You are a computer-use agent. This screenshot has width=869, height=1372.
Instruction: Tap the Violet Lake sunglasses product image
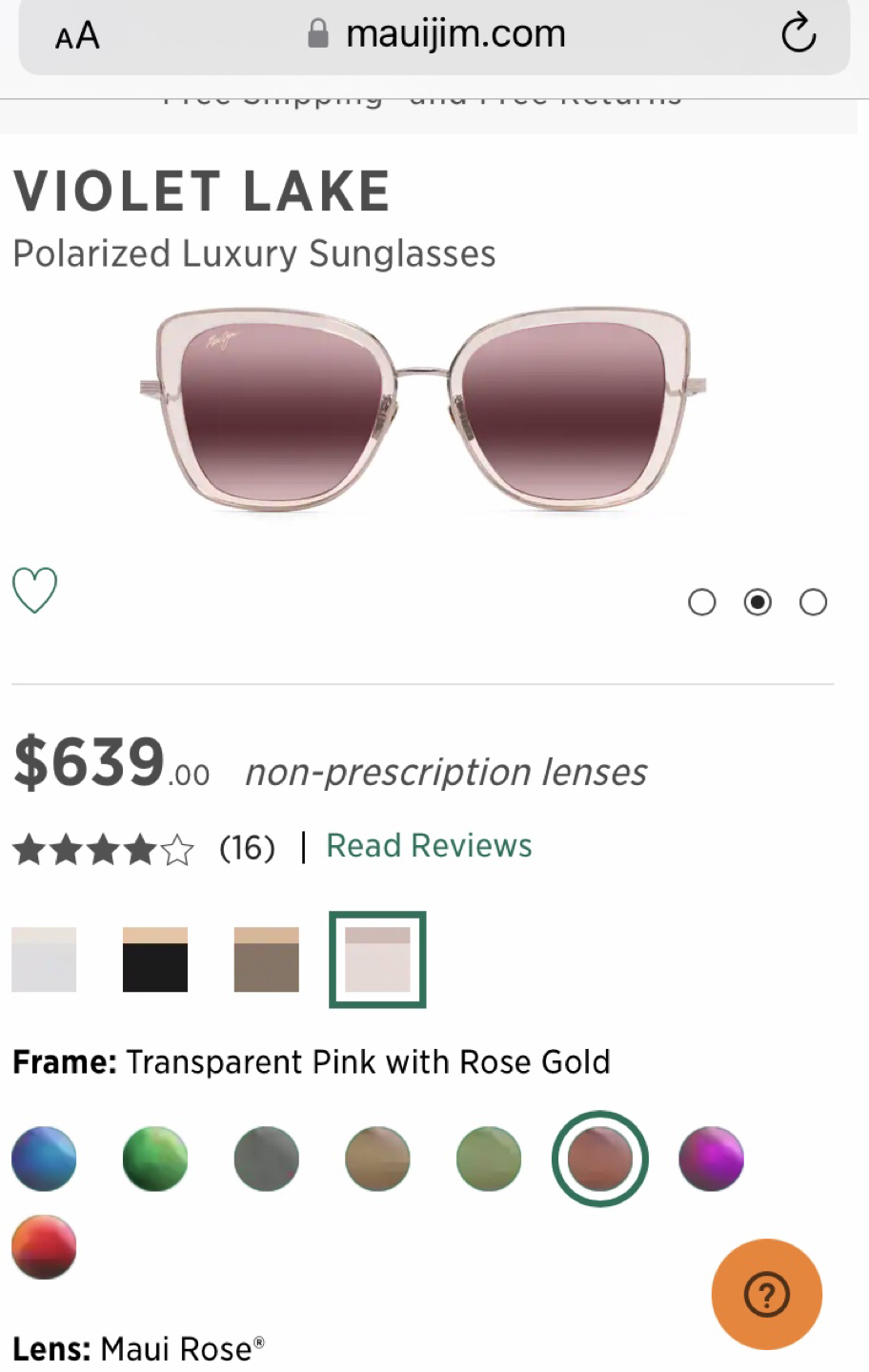[x=424, y=410]
